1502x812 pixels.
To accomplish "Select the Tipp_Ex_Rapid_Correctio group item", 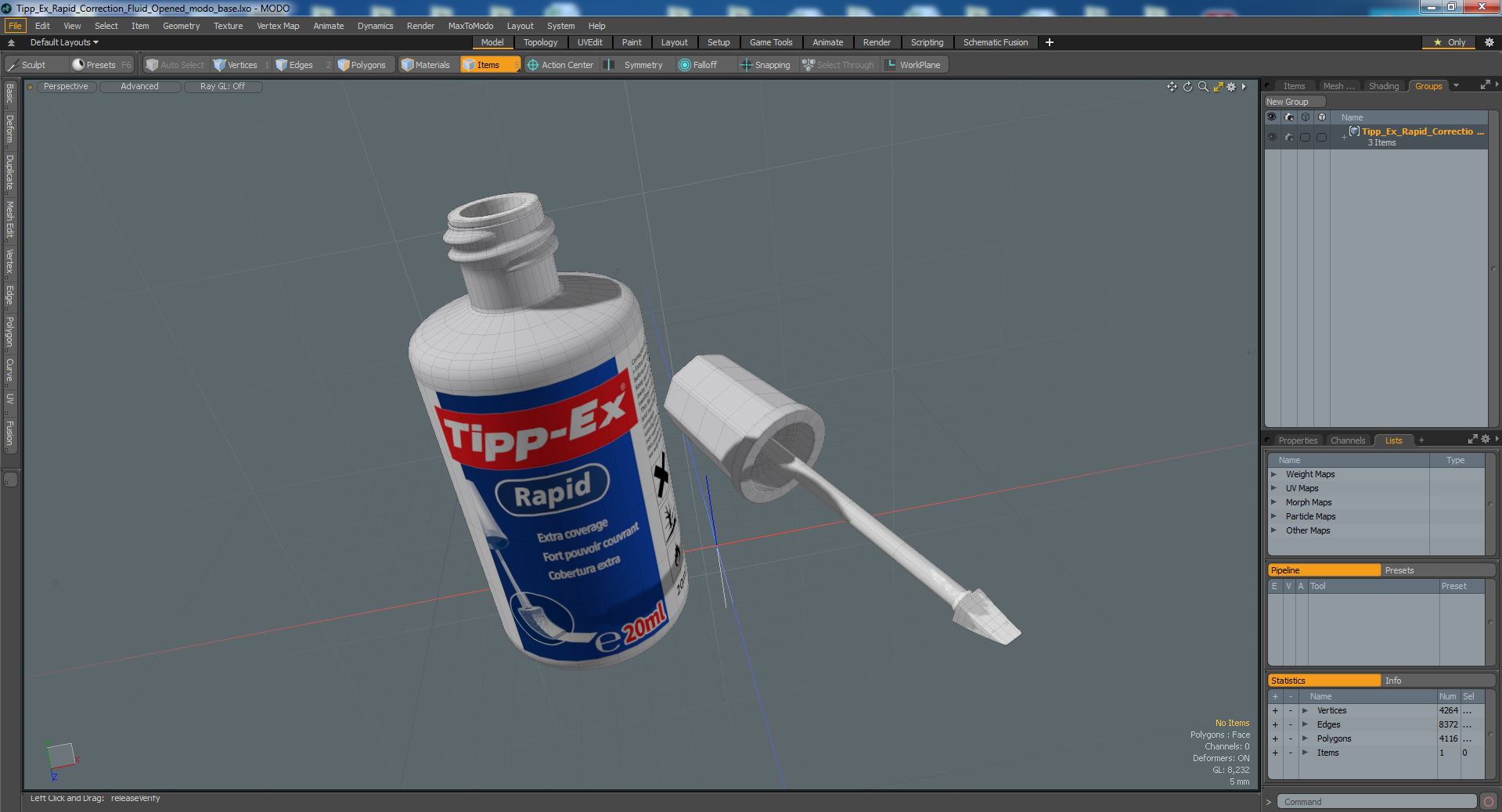I will (x=1423, y=131).
